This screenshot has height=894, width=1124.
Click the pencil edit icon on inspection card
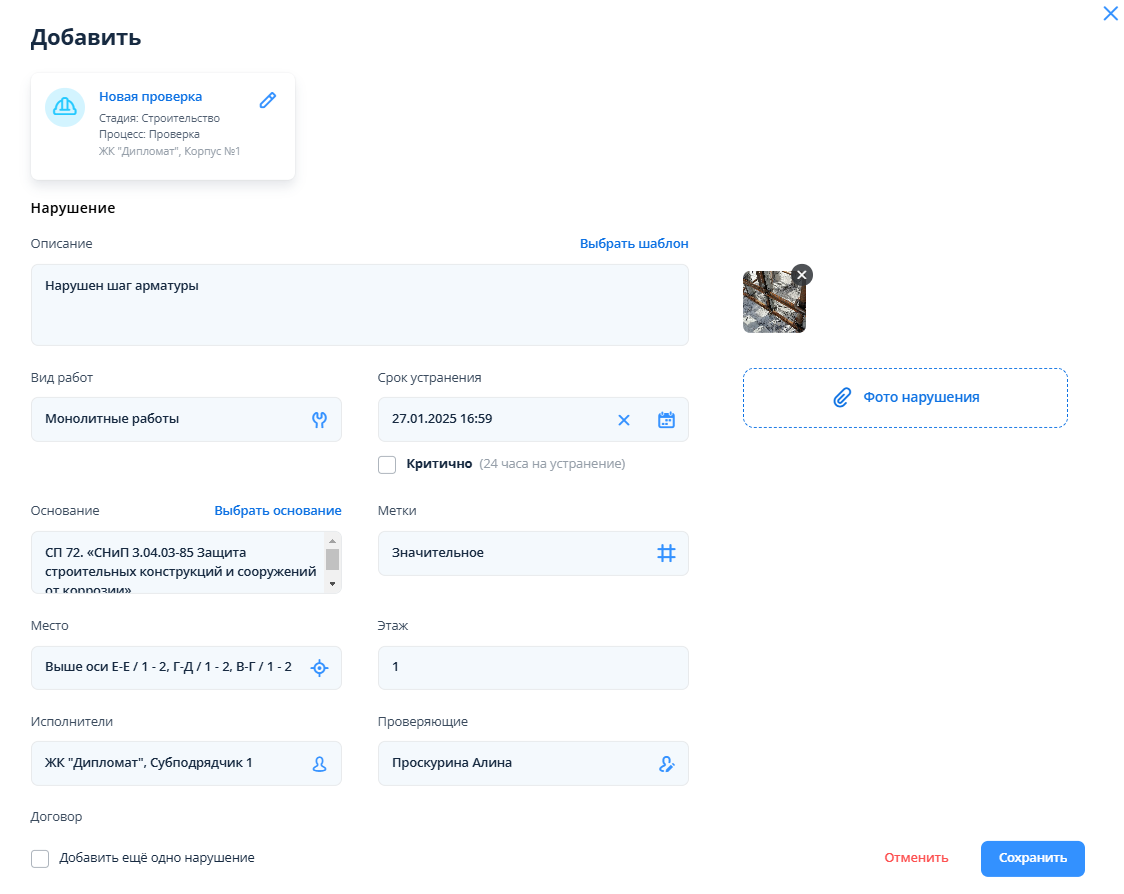pyautogui.click(x=267, y=100)
